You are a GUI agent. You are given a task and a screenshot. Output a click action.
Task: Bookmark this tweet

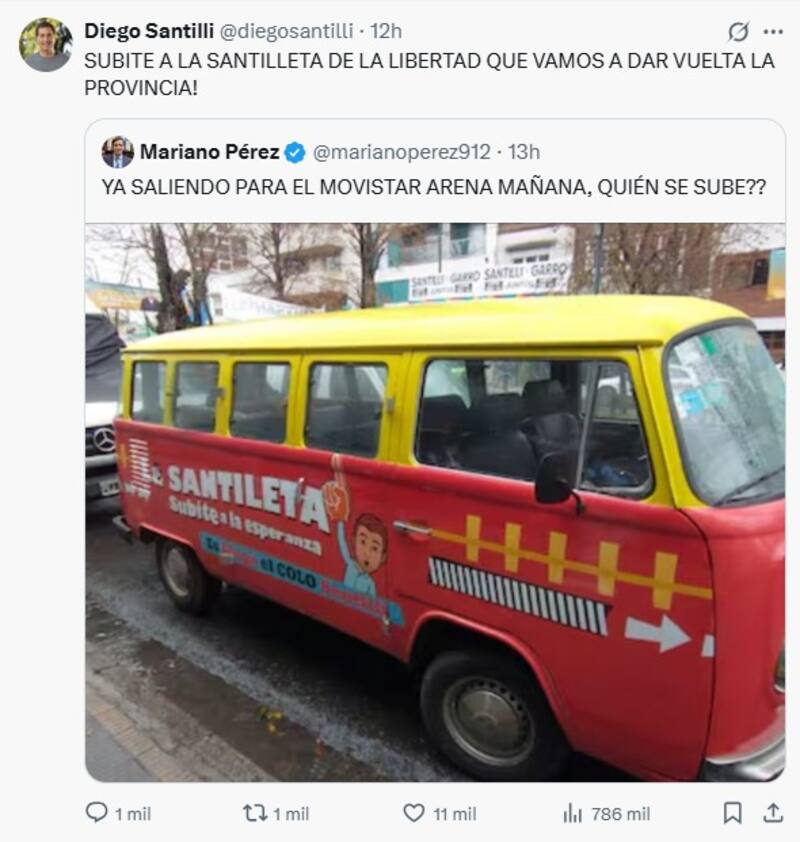pos(732,813)
